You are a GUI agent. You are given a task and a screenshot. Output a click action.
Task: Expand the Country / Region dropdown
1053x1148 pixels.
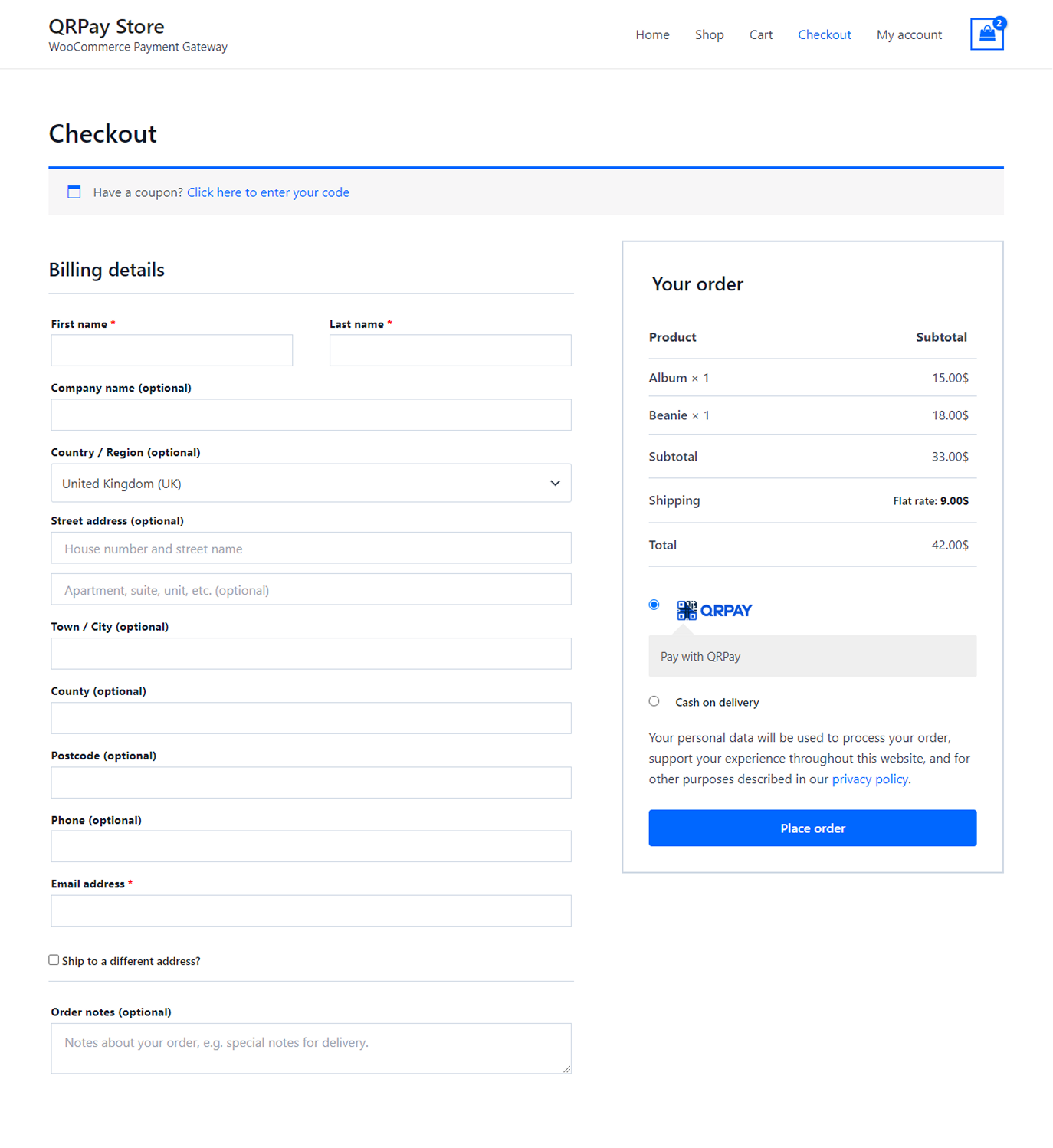(310, 484)
